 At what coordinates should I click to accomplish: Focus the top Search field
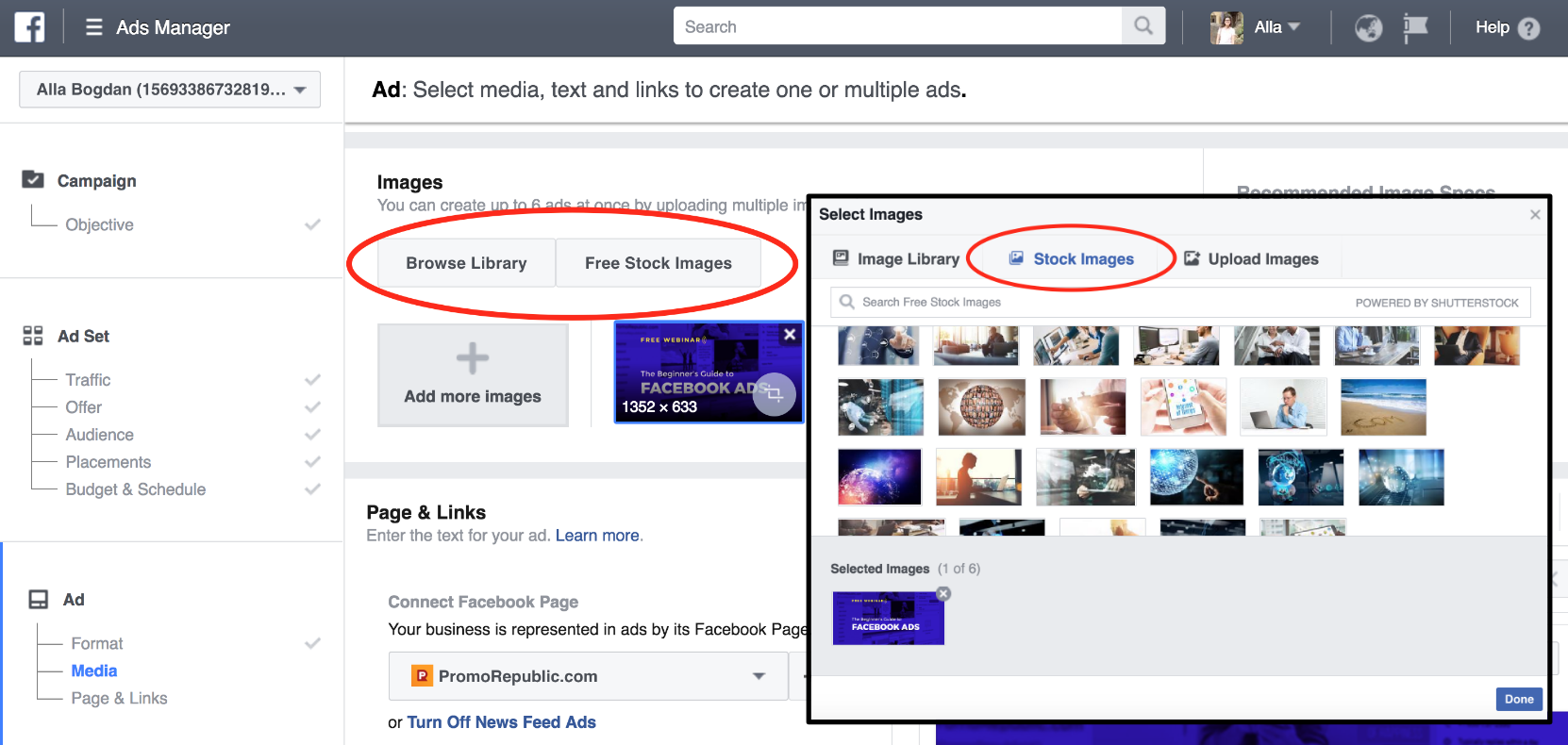click(x=897, y=26)
